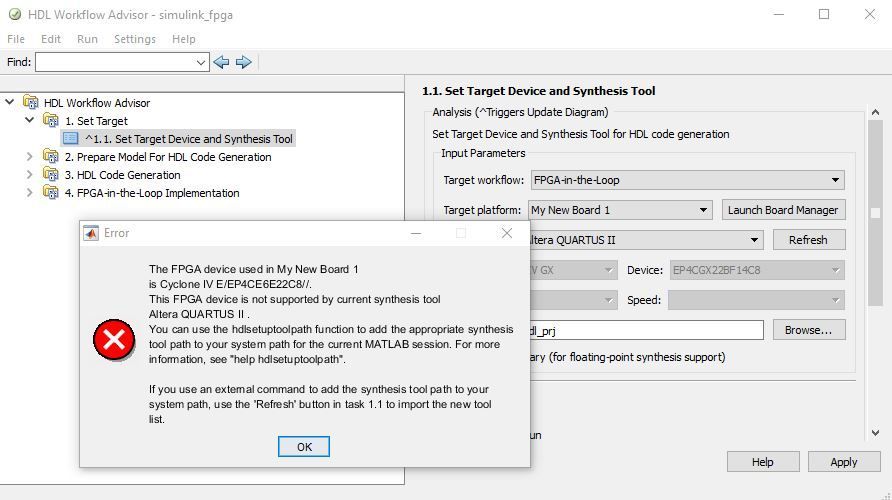Click the right panel vertical scrollbar
The width and height of the screenshot is (892, 500).
875,213
